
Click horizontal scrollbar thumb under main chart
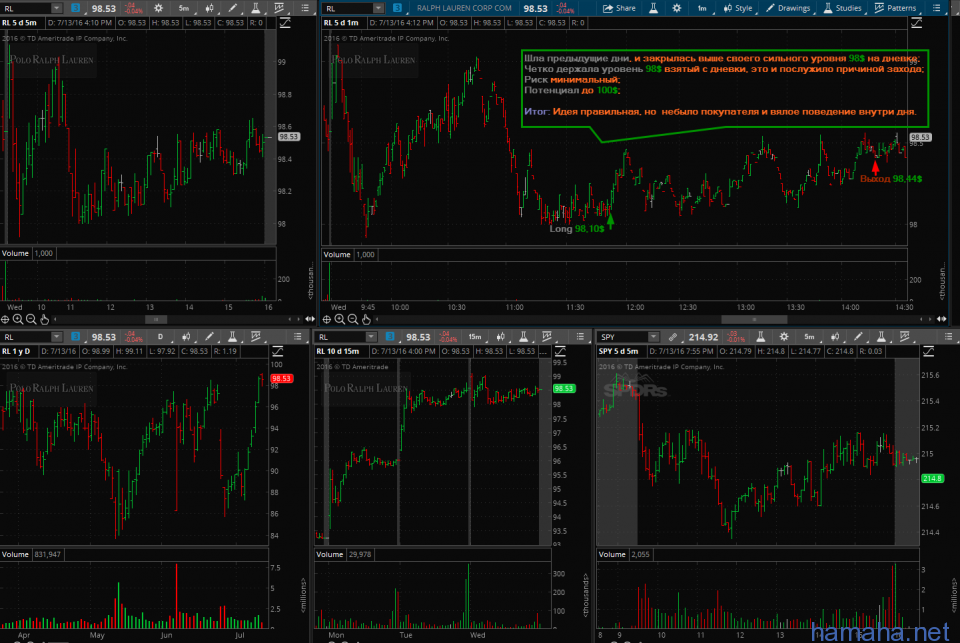(x=754, y=319)
